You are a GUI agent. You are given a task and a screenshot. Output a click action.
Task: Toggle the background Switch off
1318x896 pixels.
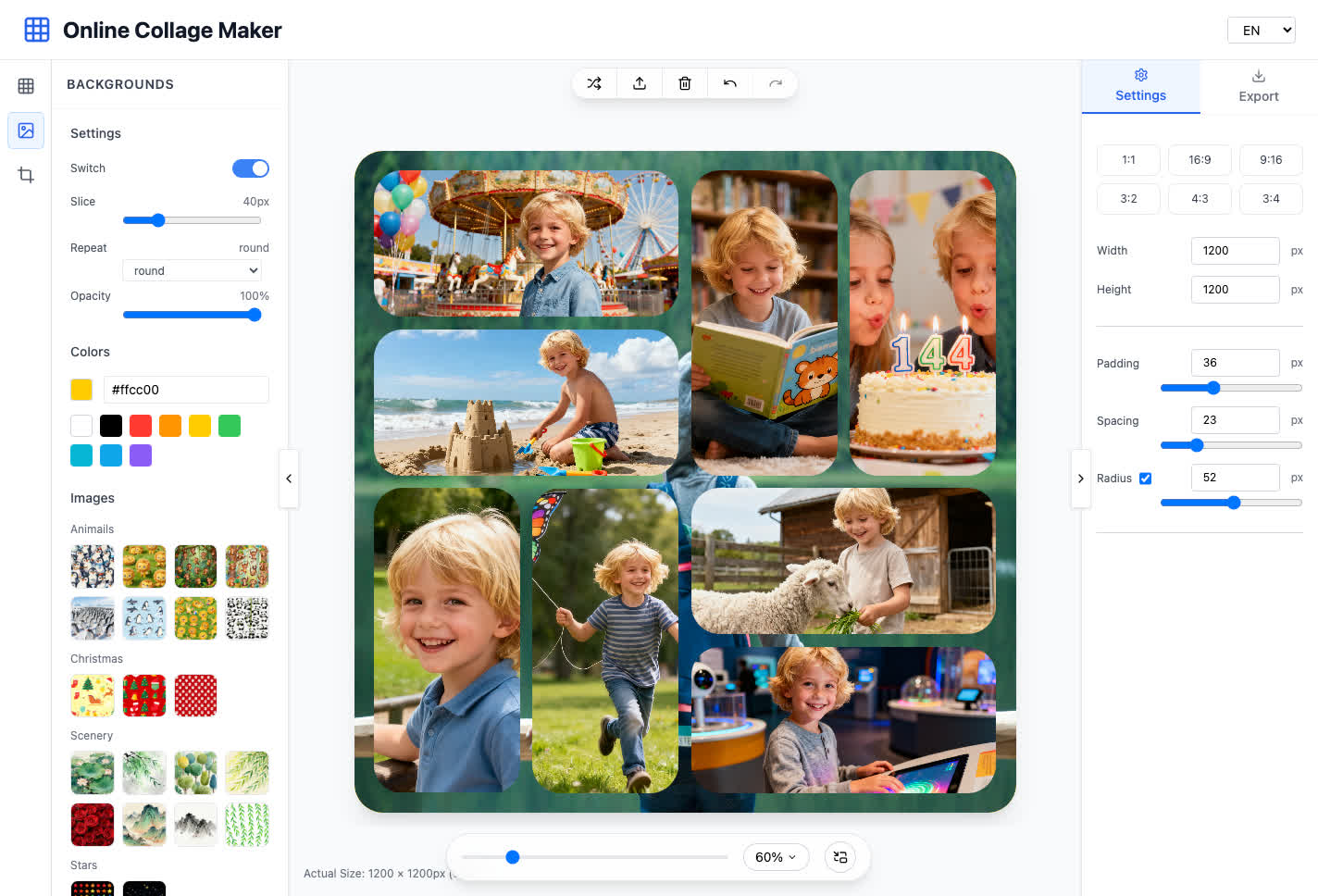pos(250,168)
